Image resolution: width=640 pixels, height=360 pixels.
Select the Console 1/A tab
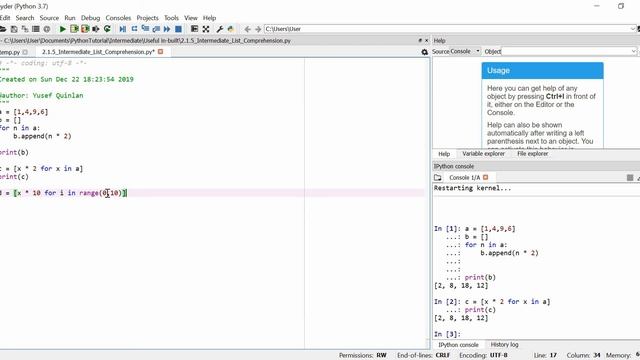click(x=464, y=178)
